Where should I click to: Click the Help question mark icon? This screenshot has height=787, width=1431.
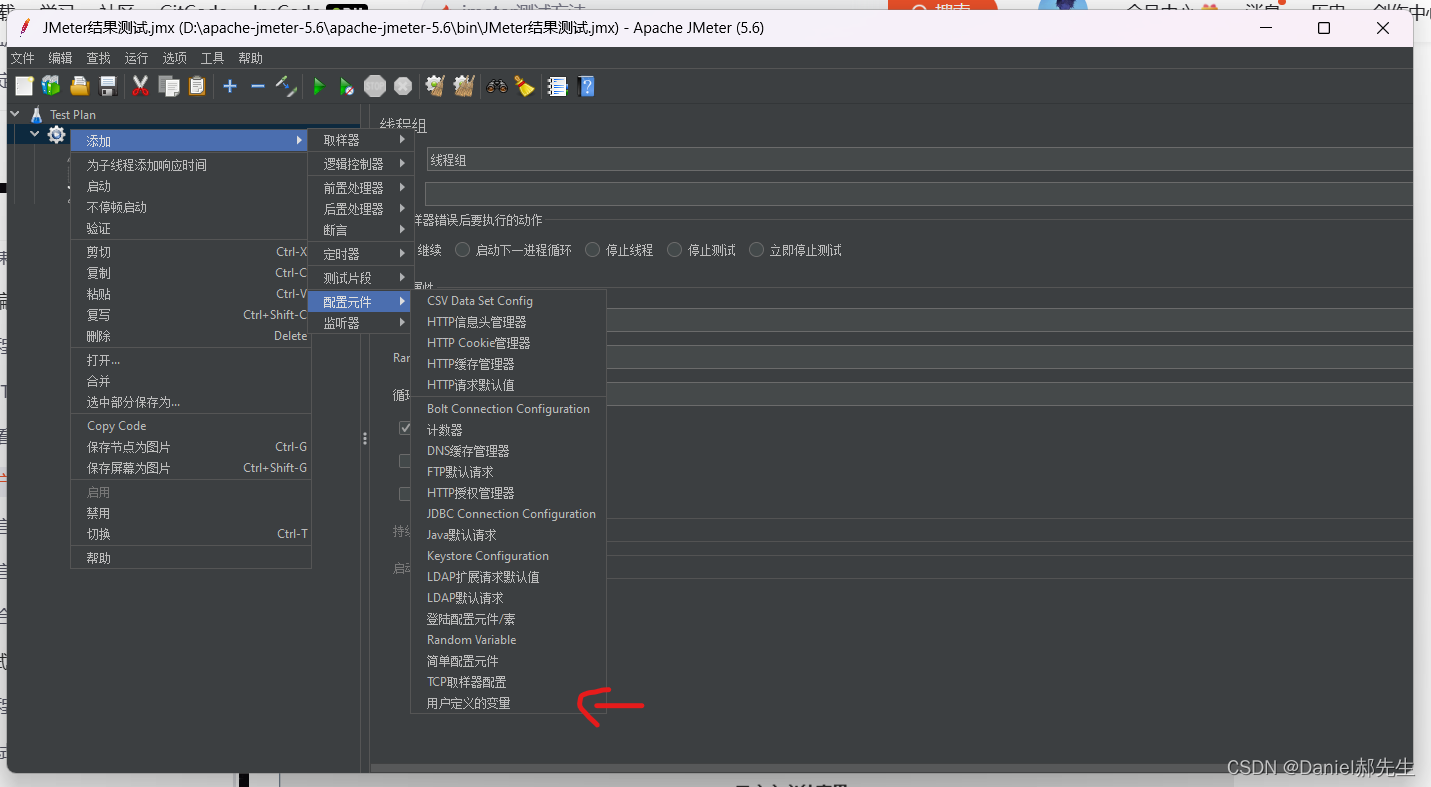(587, 87)
